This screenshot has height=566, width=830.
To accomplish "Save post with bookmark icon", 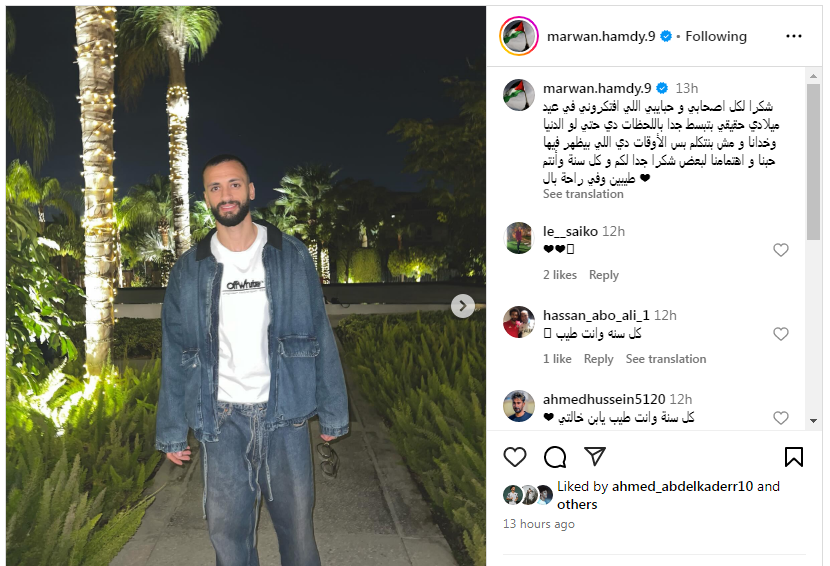I will (x=793, y=456).
